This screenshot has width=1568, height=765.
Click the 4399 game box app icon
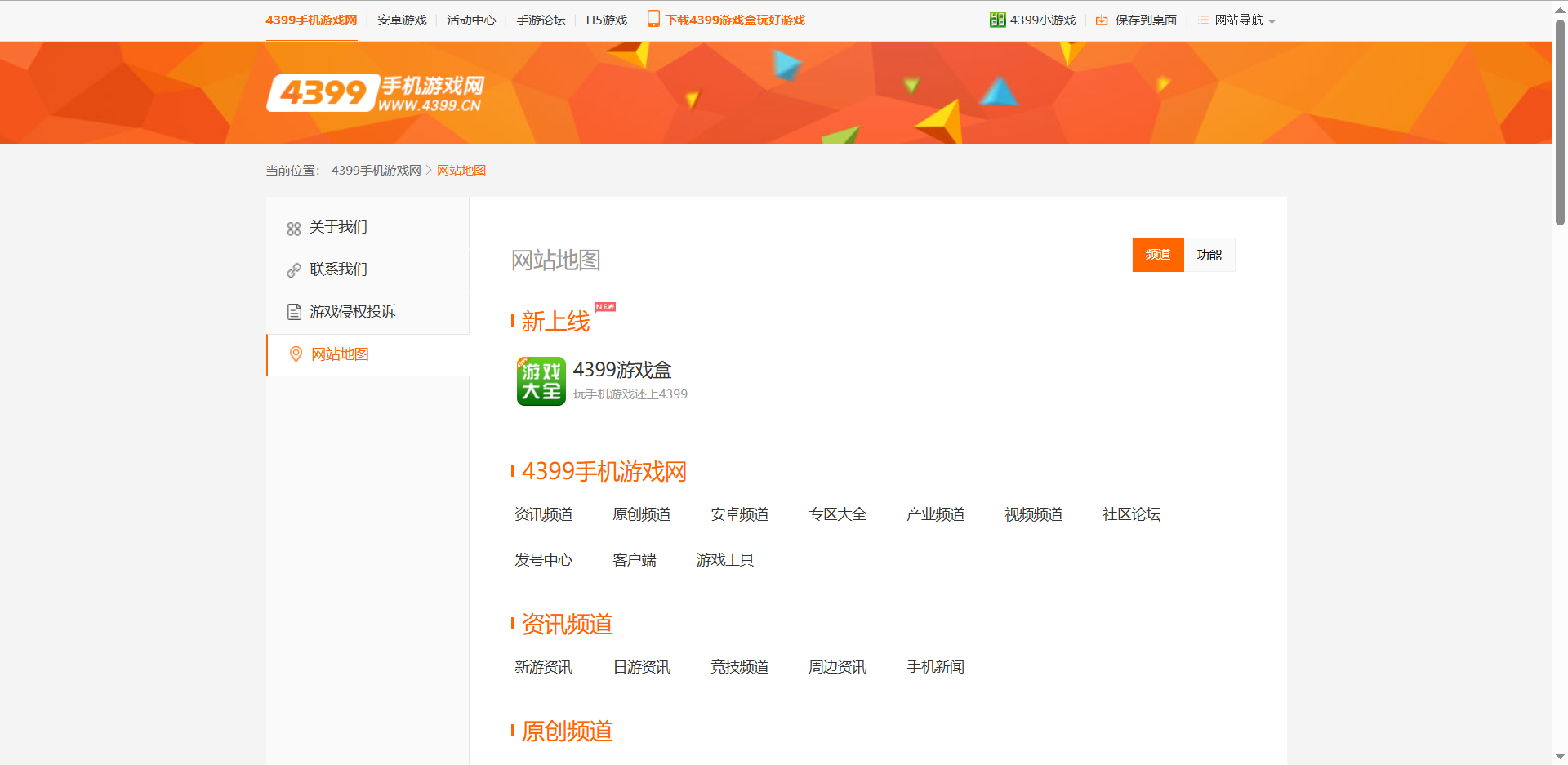tap(541, 381)
